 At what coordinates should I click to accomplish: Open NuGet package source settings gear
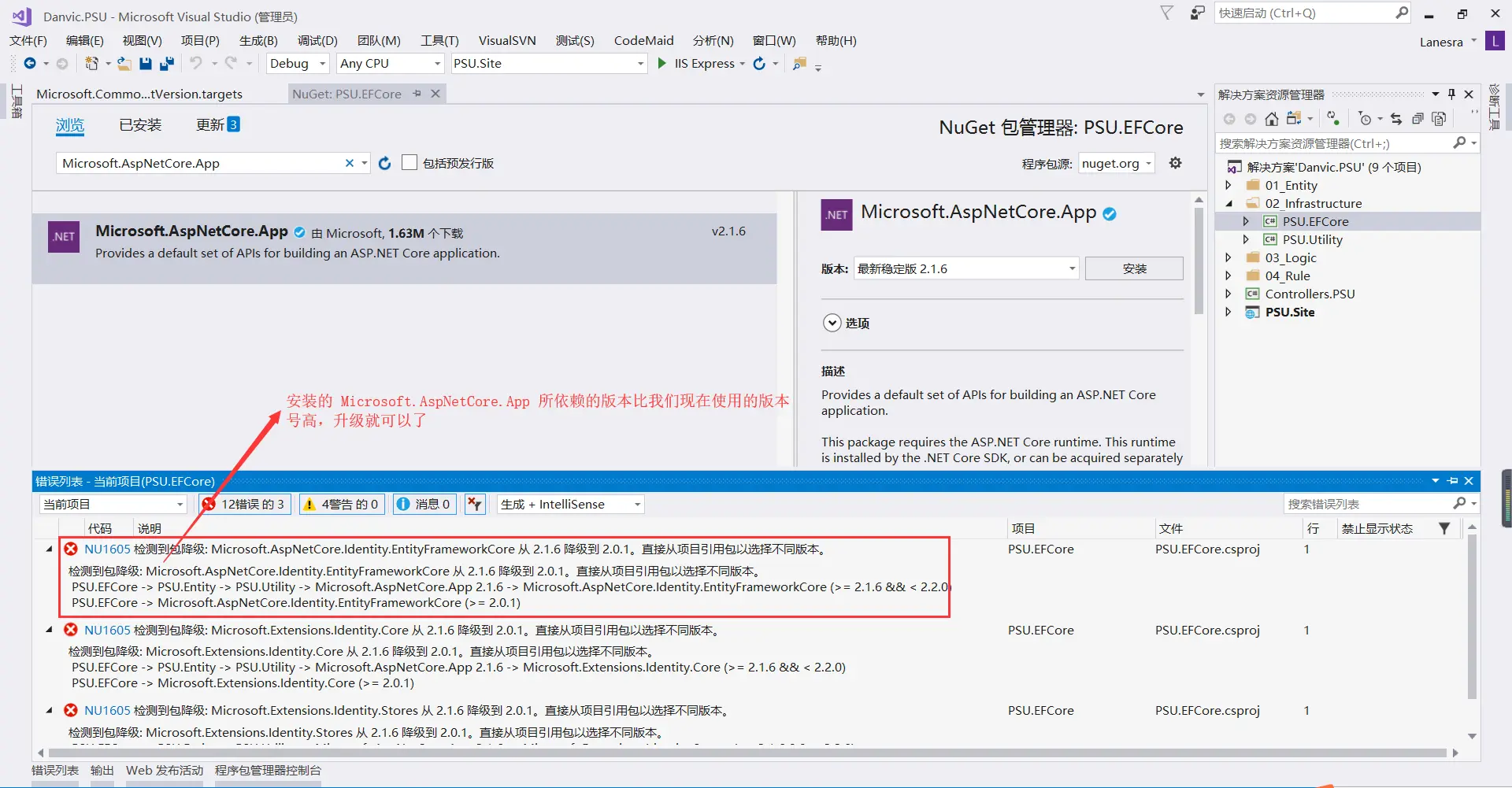(x=1175, y=163)
